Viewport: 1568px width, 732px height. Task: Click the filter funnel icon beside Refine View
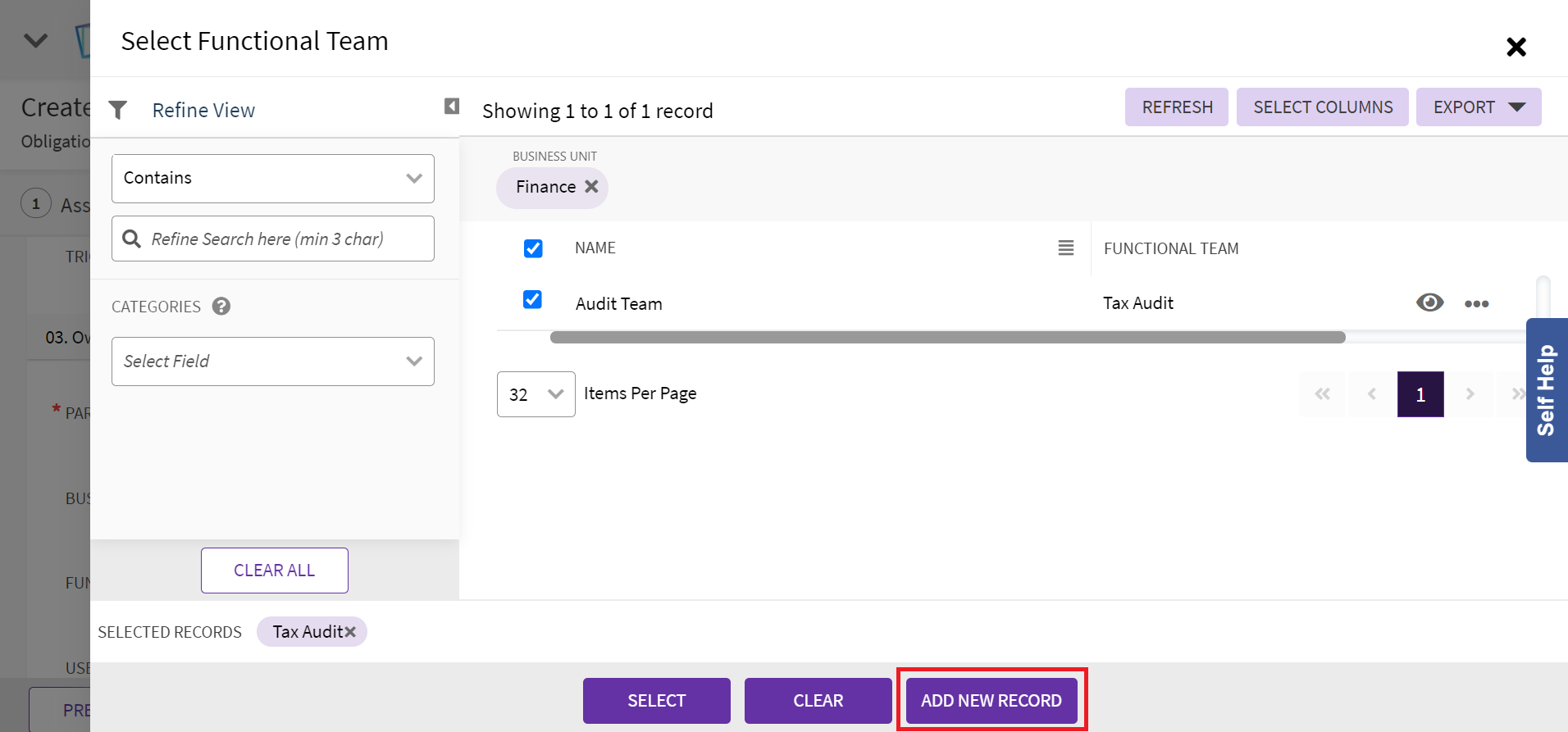pos(118,110)
